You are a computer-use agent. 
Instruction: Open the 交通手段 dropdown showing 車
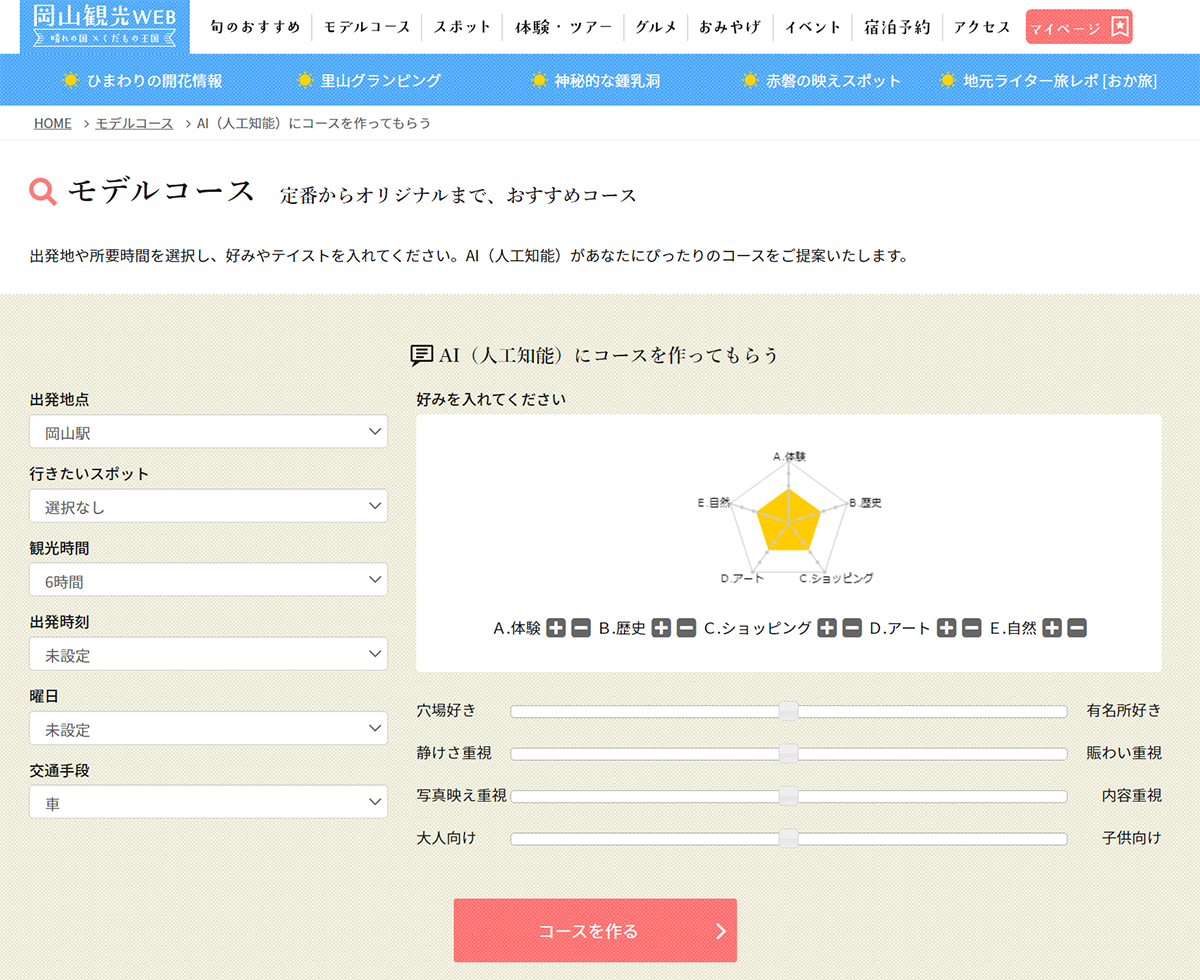click(208, 802)
